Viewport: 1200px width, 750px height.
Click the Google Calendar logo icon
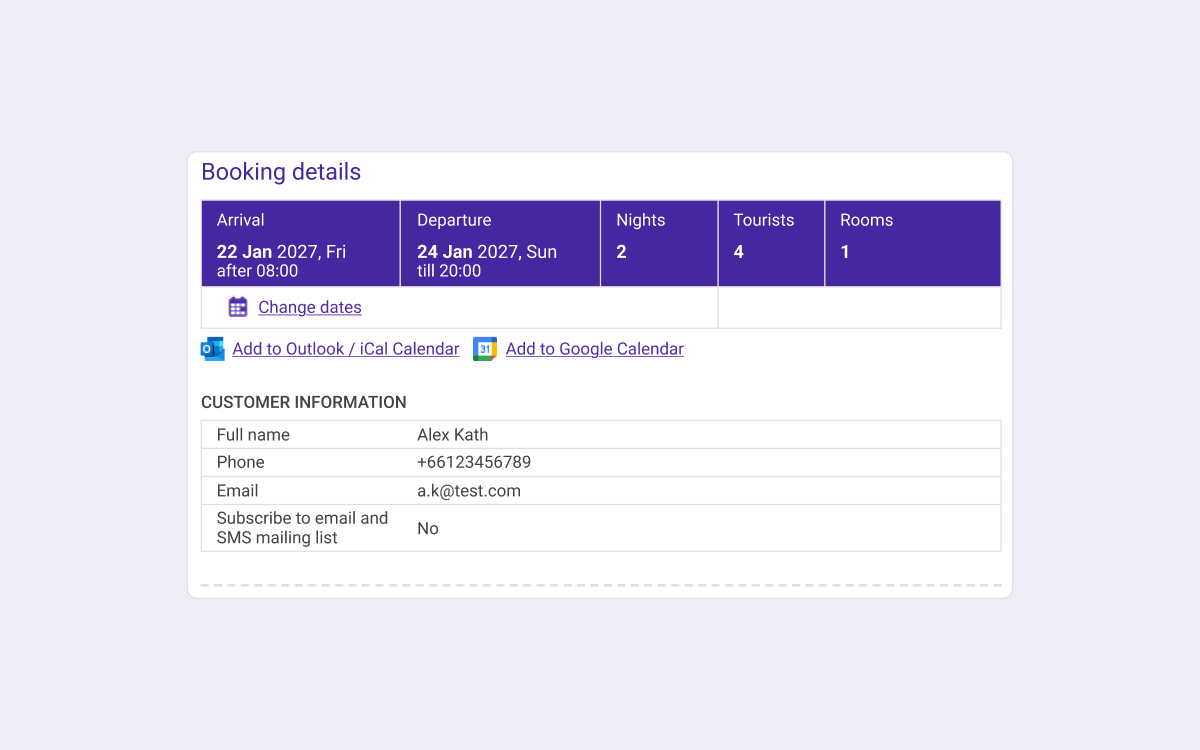485,349
